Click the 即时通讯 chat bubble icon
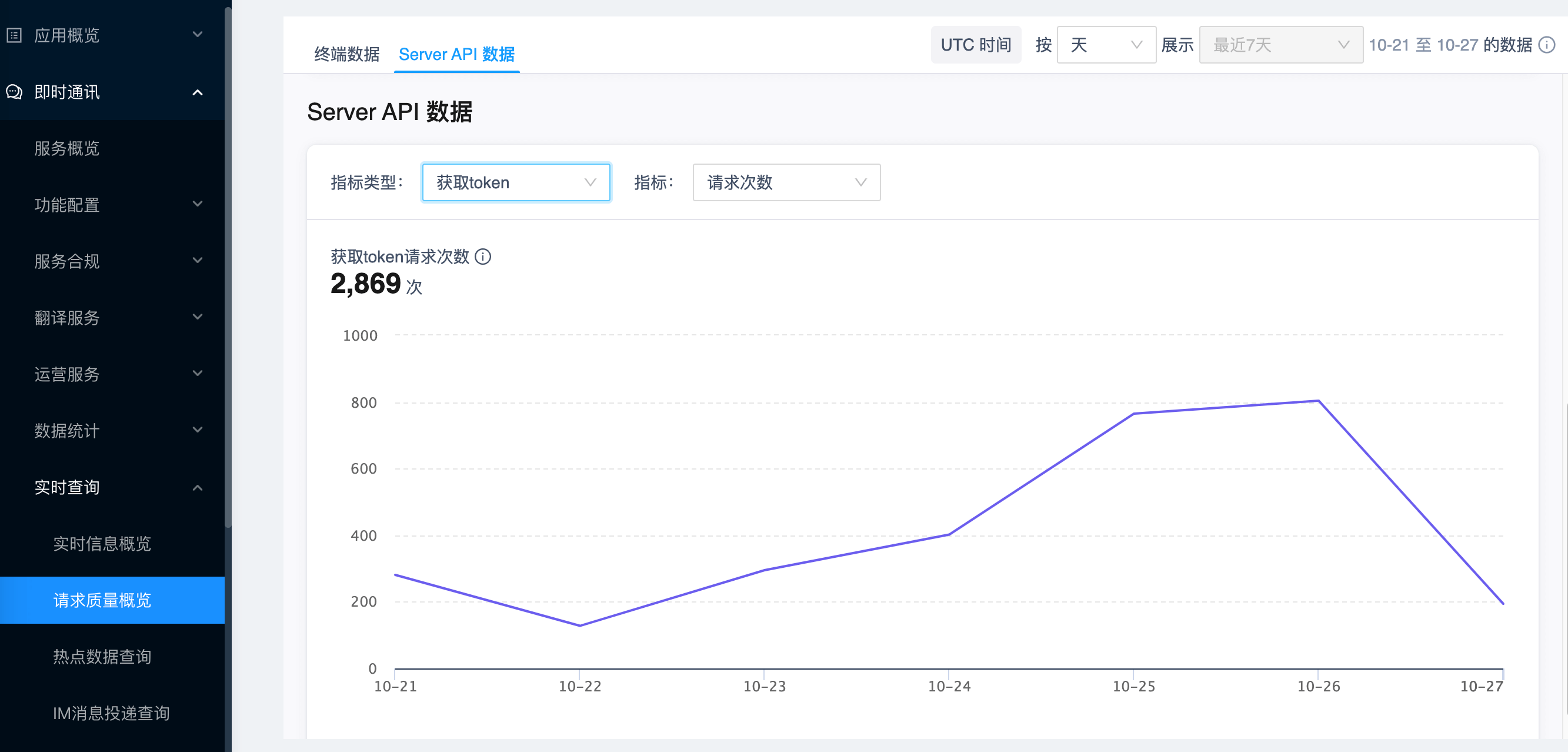The height and width of the screenshot is (752, 1568). pos(14,92)
